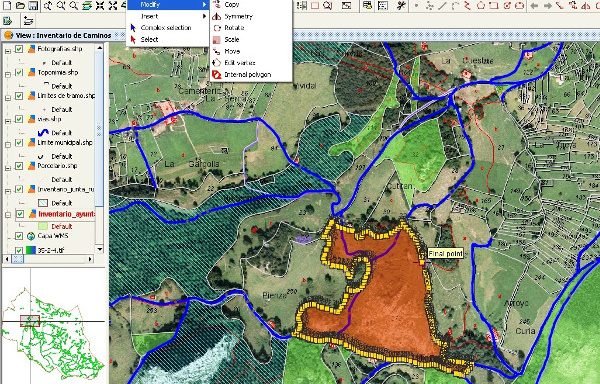
Task: Click the open folder toolbar icon
Action: 20,5
